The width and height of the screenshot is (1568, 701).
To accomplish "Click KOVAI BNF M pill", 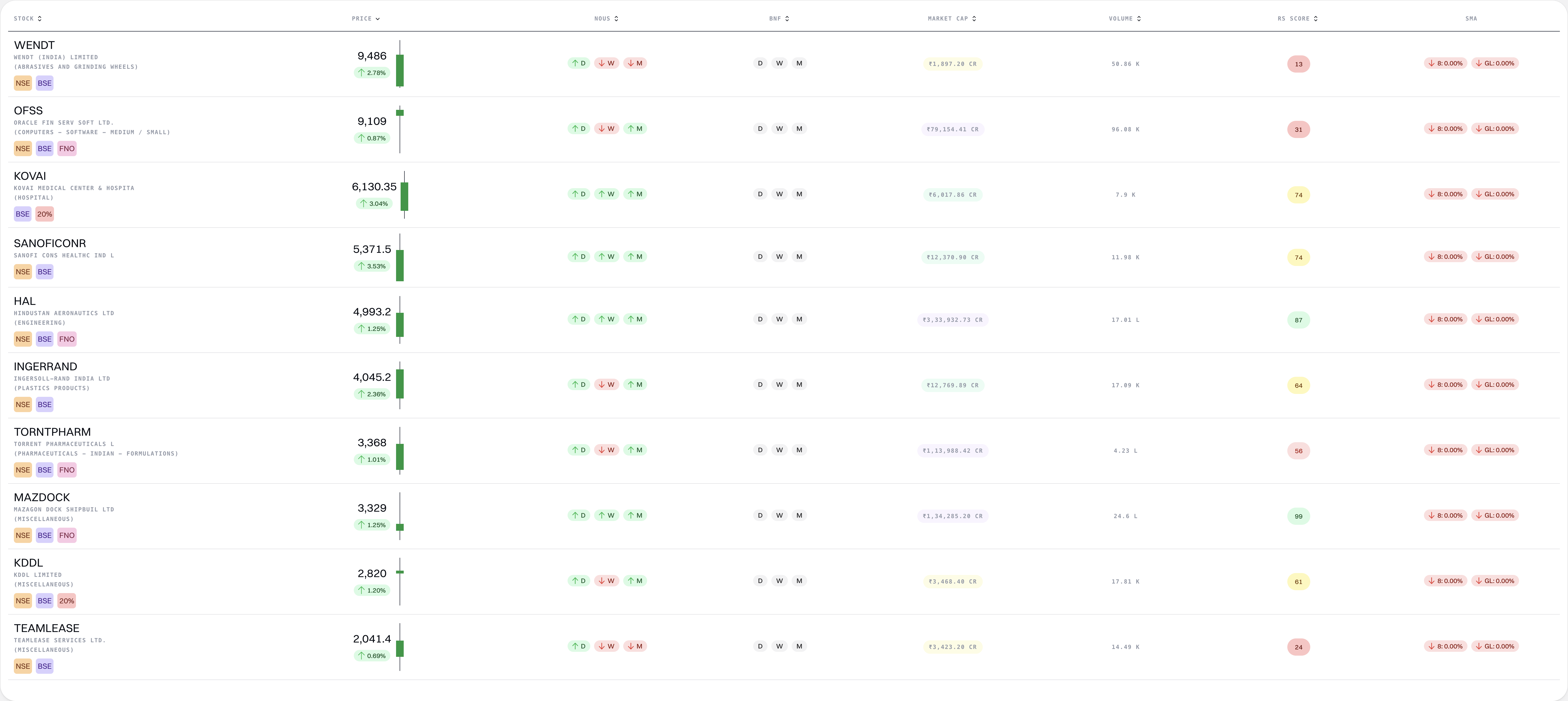I will [x=799, y=194].
